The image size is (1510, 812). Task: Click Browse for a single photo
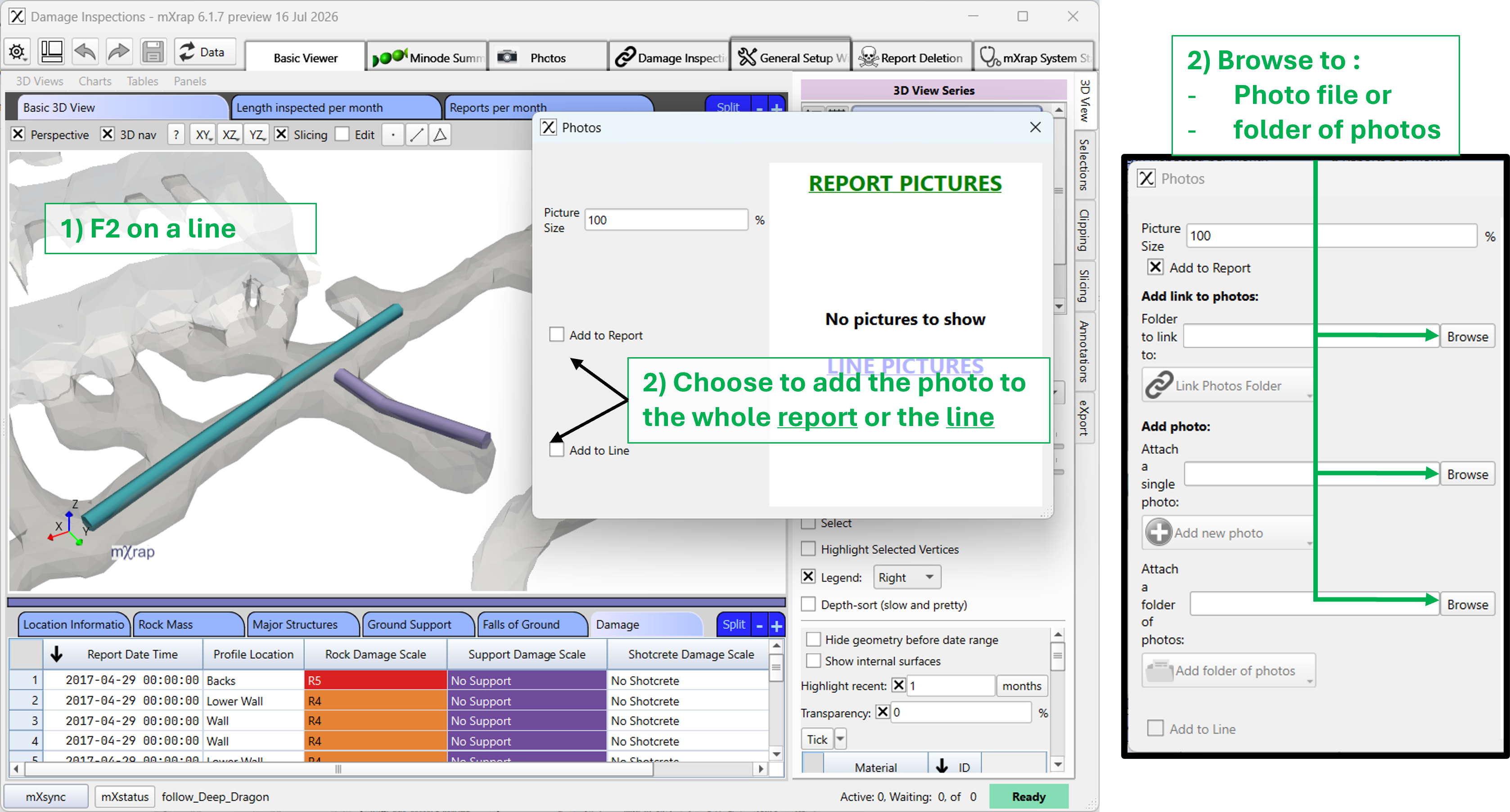tap(1467, 474)
